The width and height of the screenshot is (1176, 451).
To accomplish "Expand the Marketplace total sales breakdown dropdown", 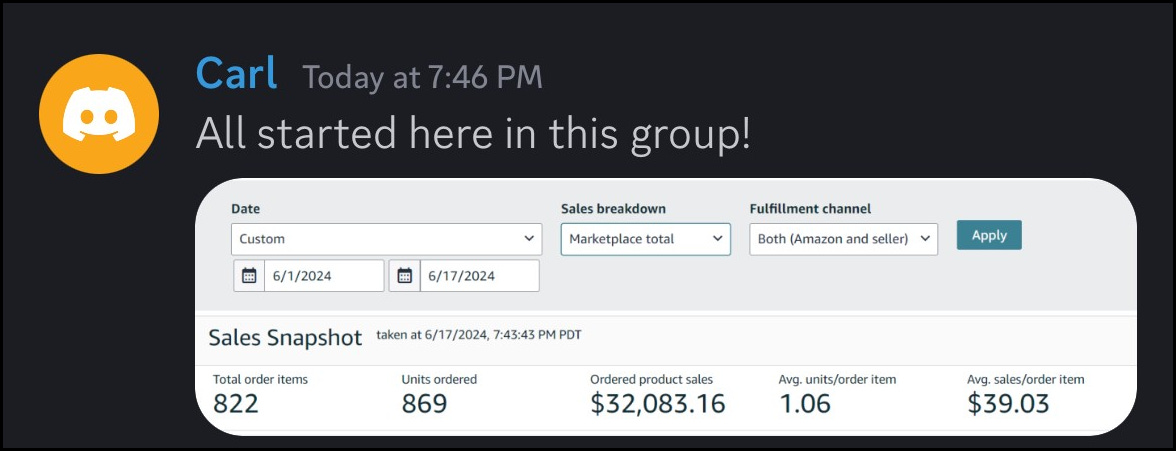I will (x=645, y=239).
